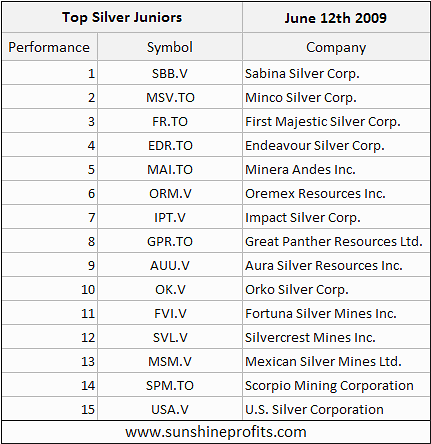
Task: Click the performance rank 10 cell
Action: (49, 289)
